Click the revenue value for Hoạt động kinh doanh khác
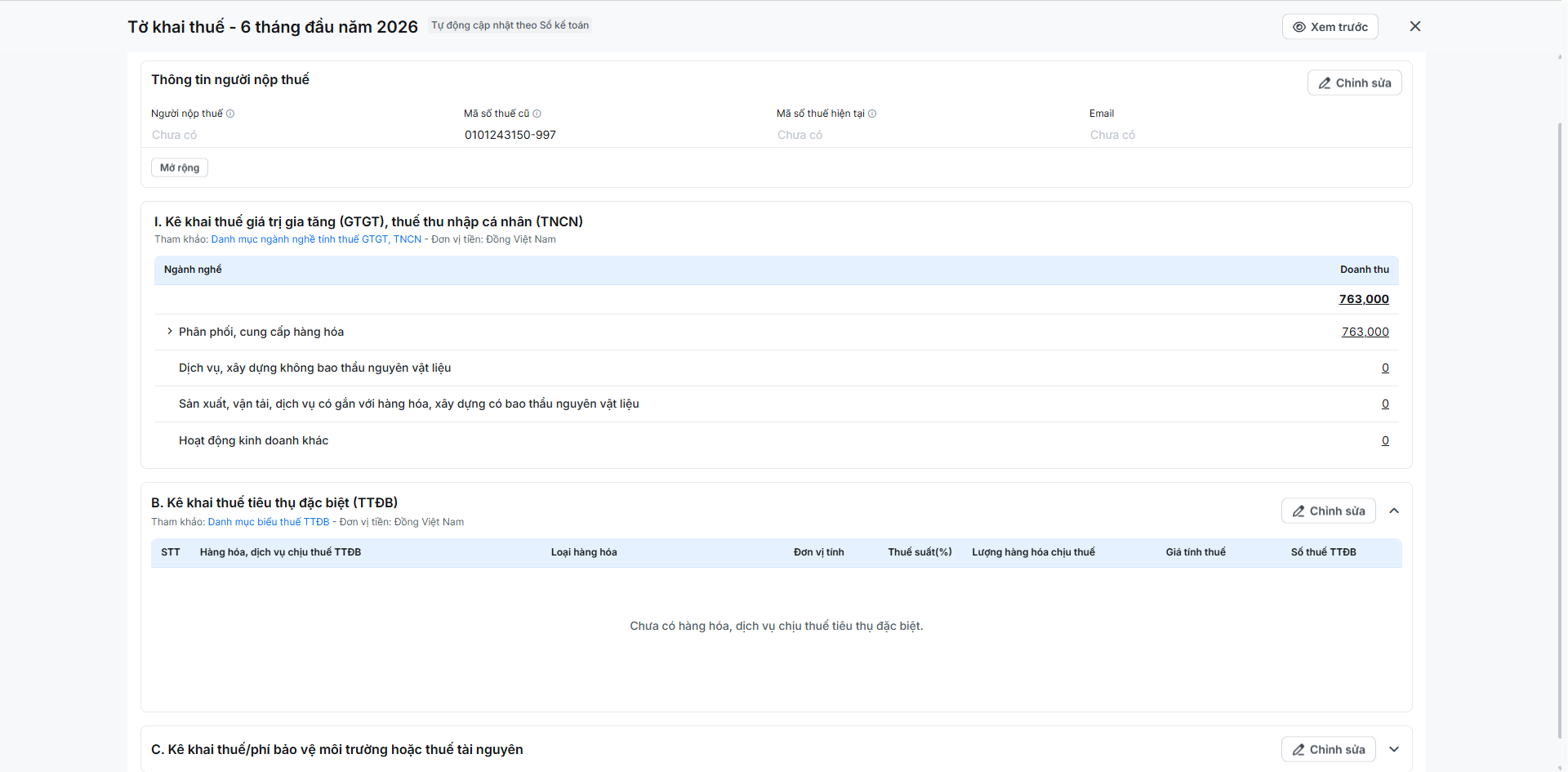The height and width of the screenshot is (772, 1568). click(1385, 440)
